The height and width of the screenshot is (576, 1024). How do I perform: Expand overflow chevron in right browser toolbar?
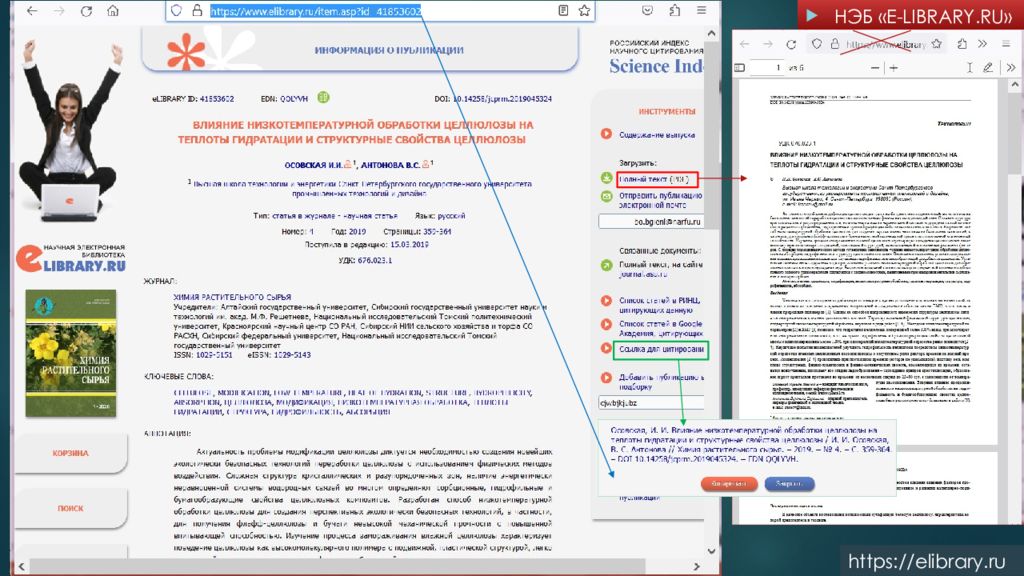[x=983, y=44]
